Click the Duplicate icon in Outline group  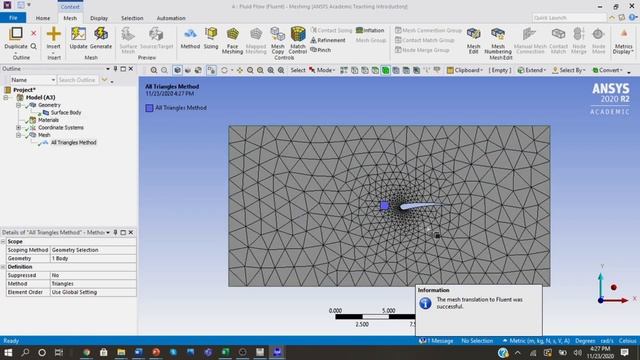[x=16, y=33]
